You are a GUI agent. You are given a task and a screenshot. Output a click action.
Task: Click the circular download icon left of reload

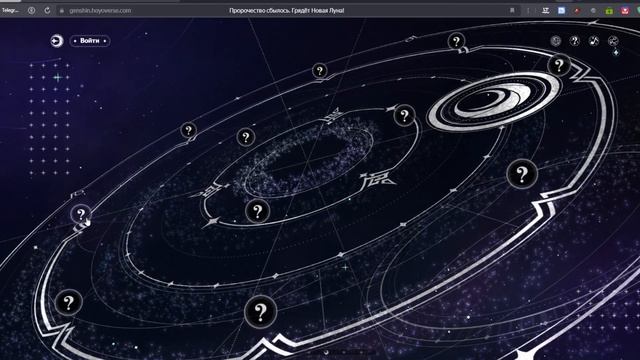coord(31,11)
